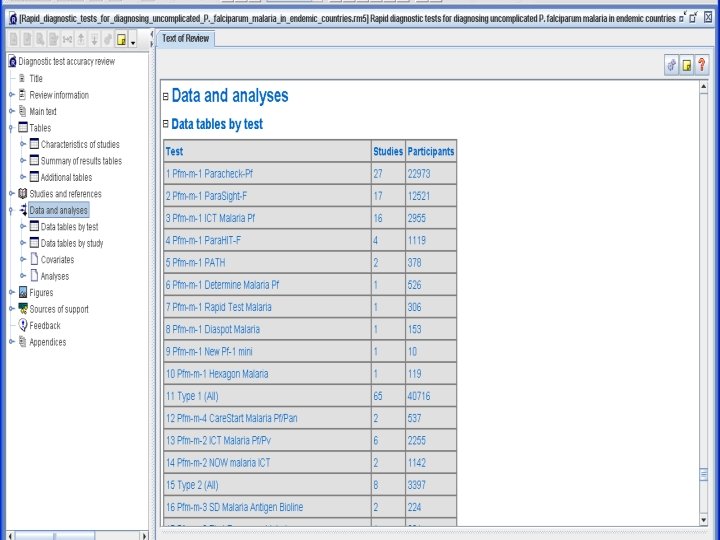
Task: Click the Review information icon
Action: pyautogui.click(x=22, y=95)
